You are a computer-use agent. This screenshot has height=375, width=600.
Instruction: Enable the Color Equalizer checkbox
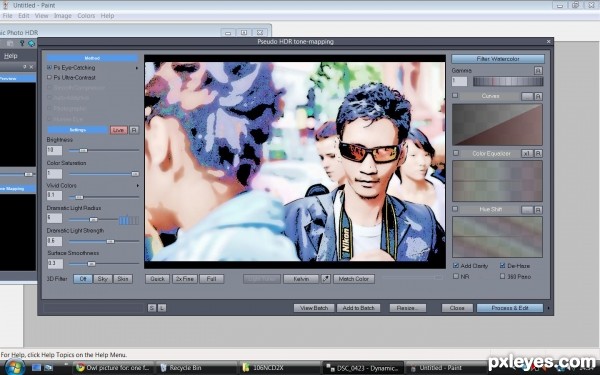456,153
